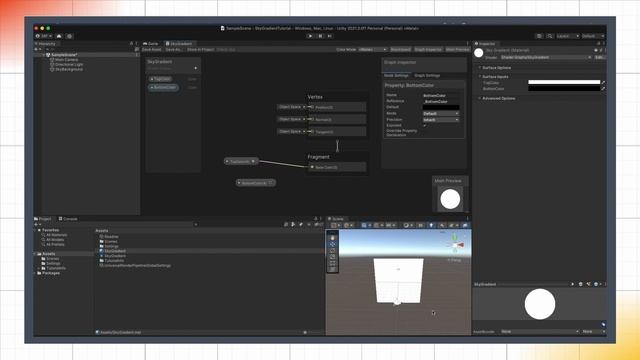Open the cloud services icon in the top toolbar
Screen dimensions: 640x360
click(x=59, y=36)
